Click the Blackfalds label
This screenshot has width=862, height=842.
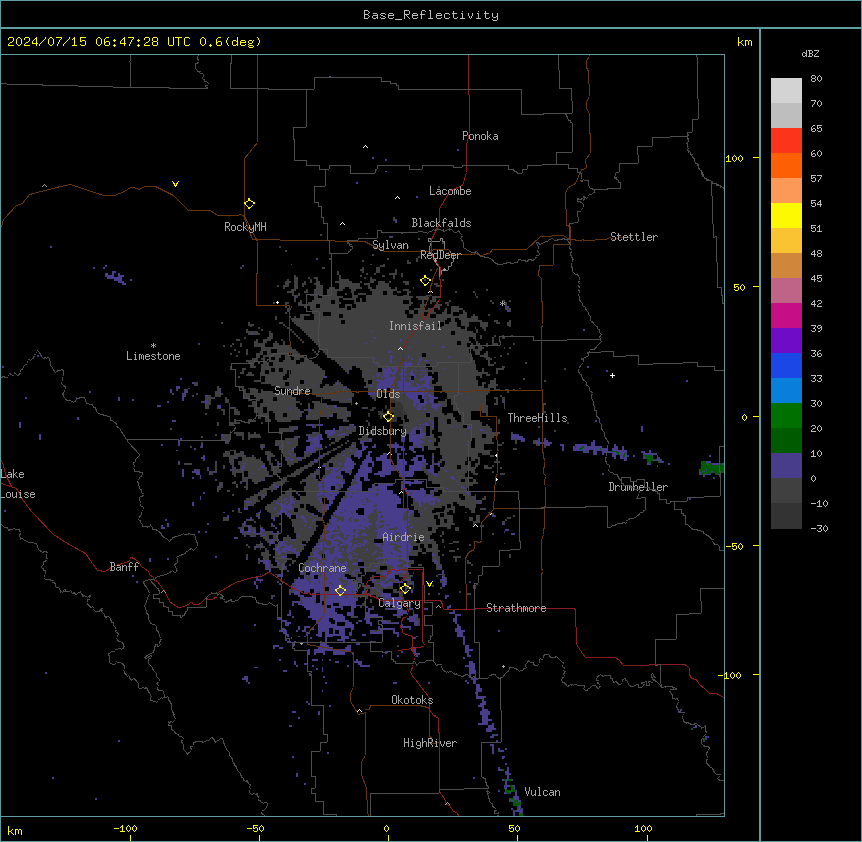441,223
